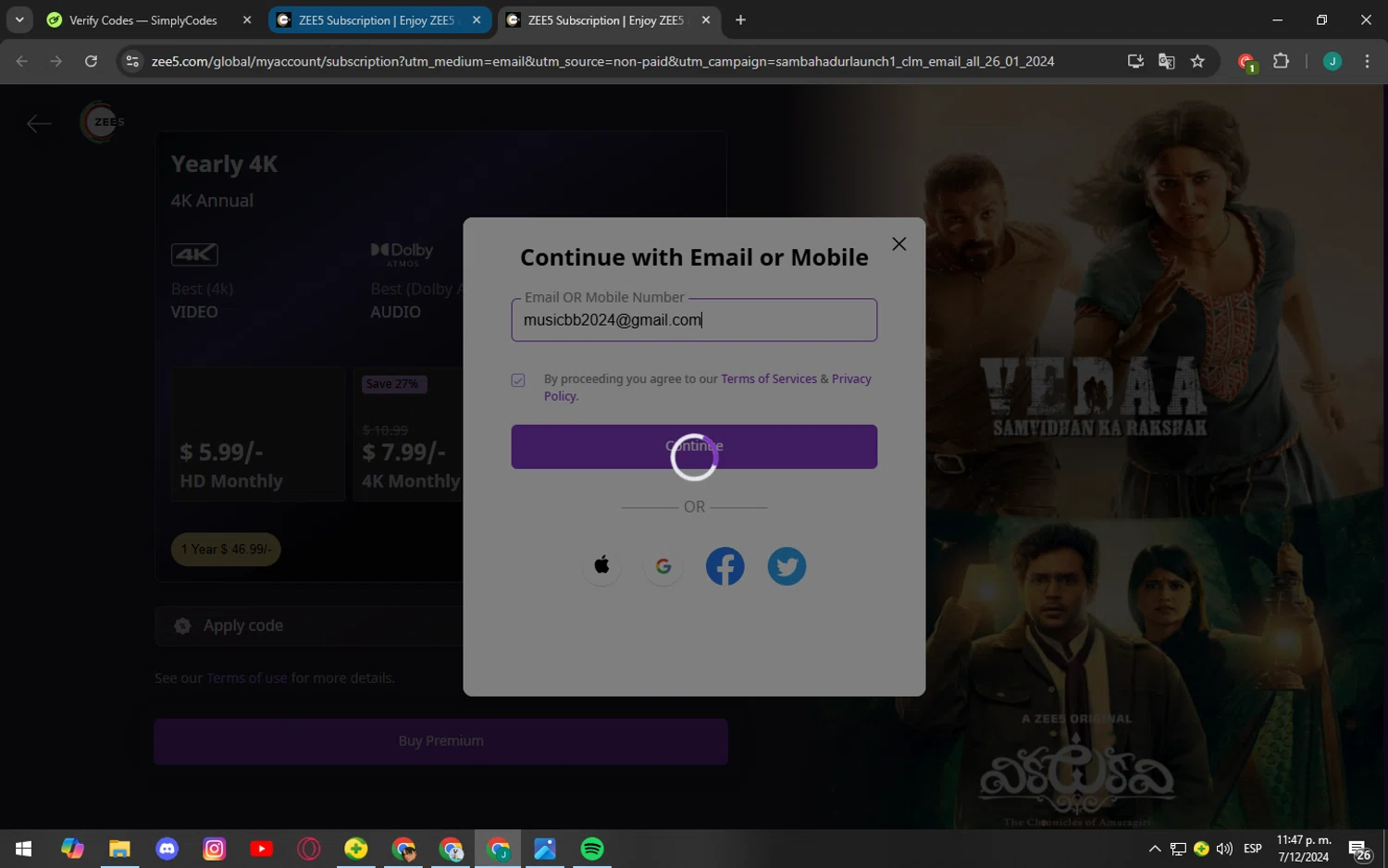Image resolution: width=1388 pixels, height=868 pixels.
Task: View site information icon in address bar
Action: [x=132, y=61]
